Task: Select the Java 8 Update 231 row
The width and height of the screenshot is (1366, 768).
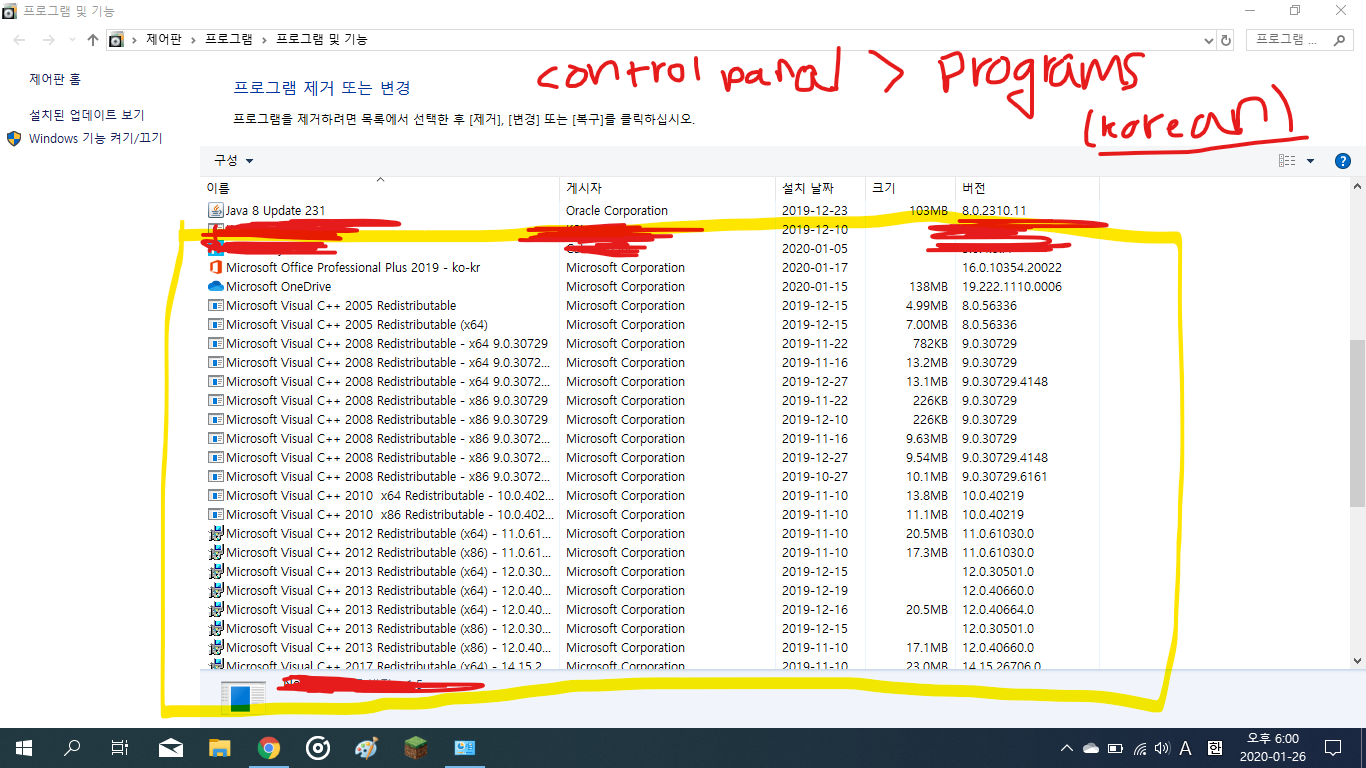Action: [x=650, y=211]
